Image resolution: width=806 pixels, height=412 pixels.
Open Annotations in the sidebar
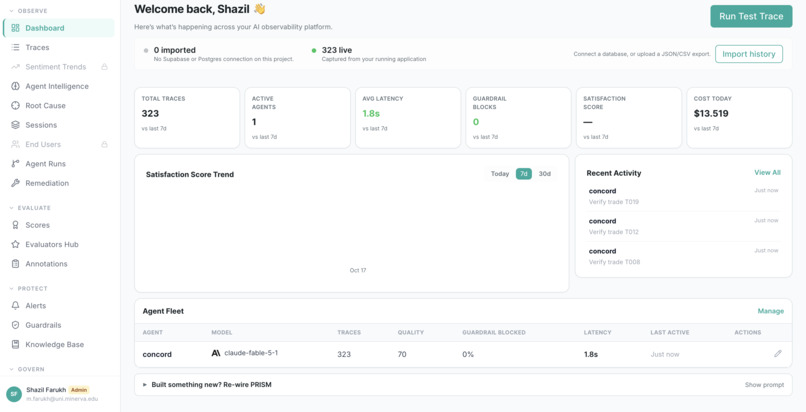(x=59, y=264)
